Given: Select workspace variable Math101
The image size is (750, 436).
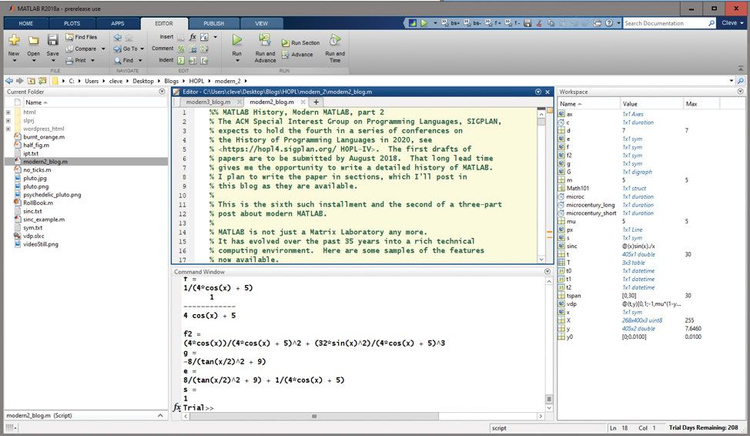Looking at the screenshot, I should click(578, 188).
